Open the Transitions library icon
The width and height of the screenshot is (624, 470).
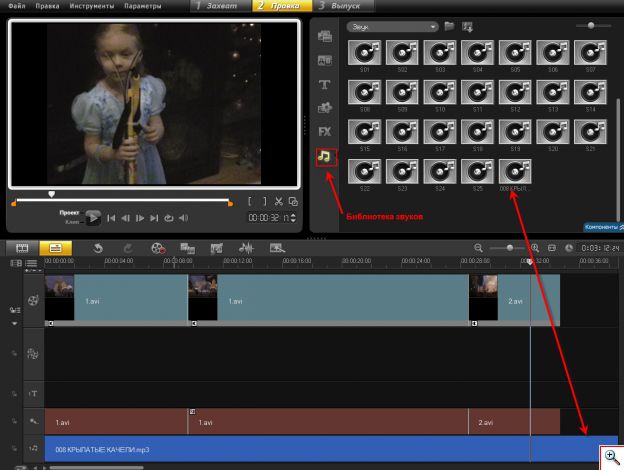click(325, 60)
